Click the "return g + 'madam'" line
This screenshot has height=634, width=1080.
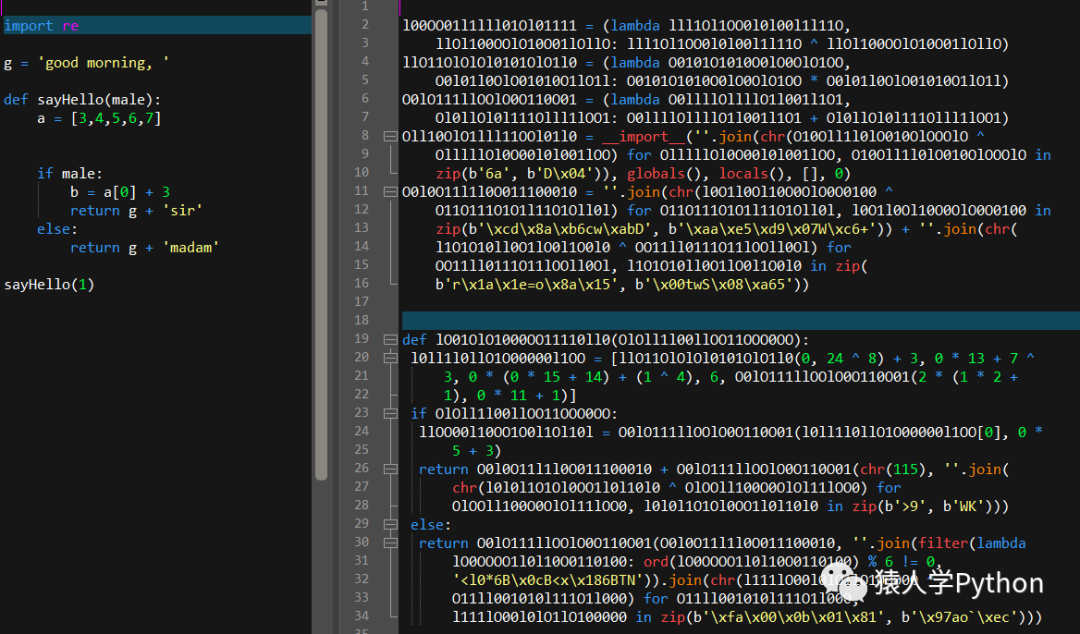coord(145,248)
